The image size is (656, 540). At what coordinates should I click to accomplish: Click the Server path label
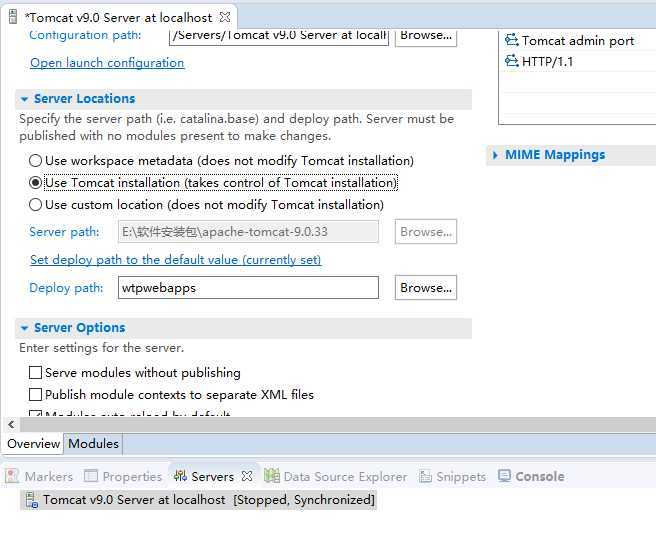pos(64,232)
